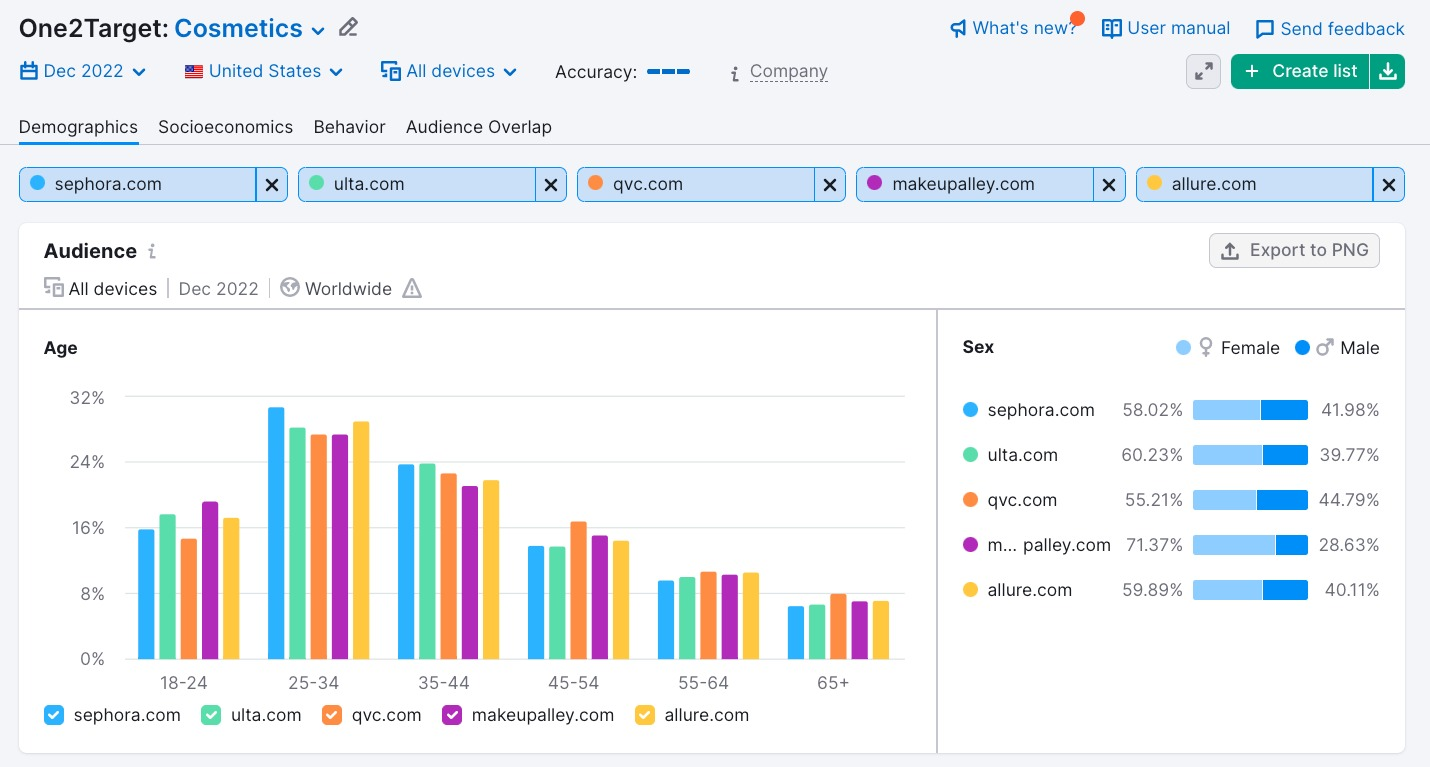Uncheck the qvc.com legend checkbox

point(332,715)
